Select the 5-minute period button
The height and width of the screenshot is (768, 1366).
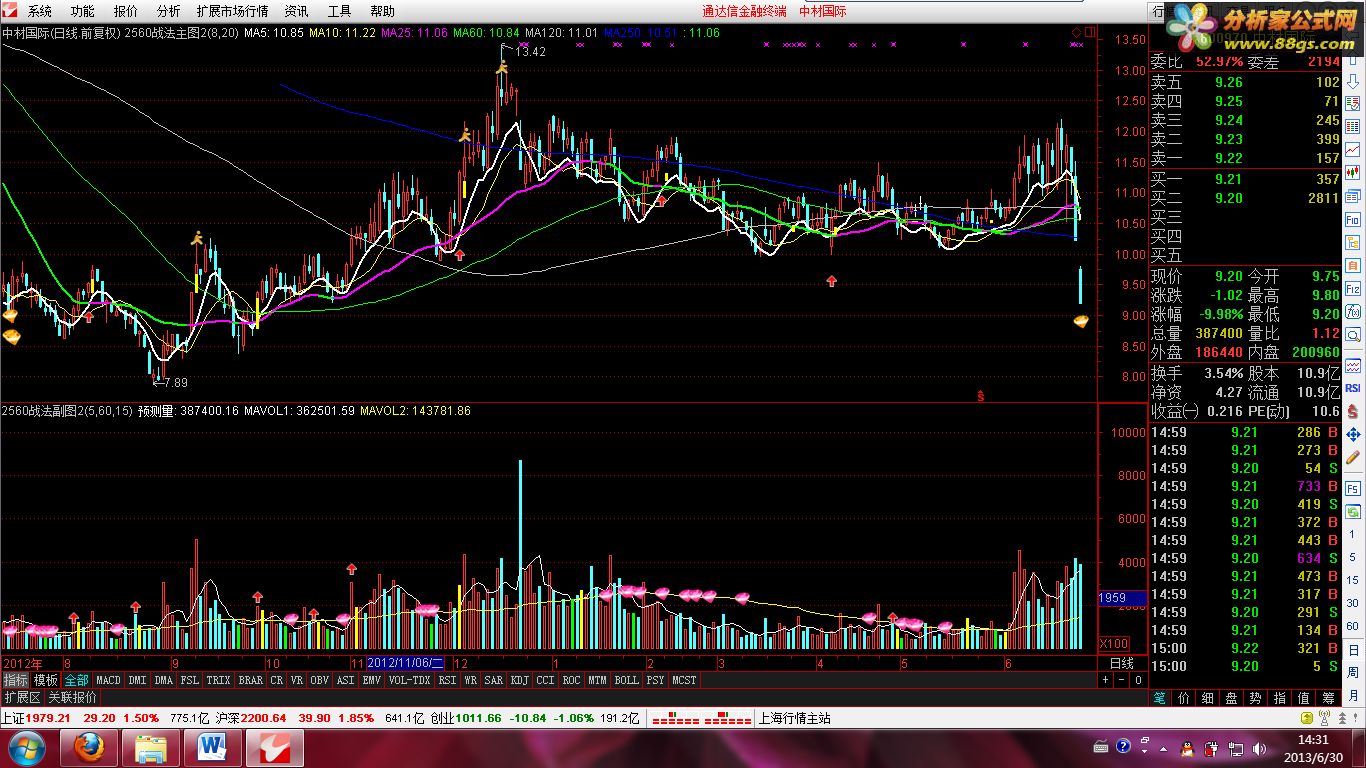1352,557
